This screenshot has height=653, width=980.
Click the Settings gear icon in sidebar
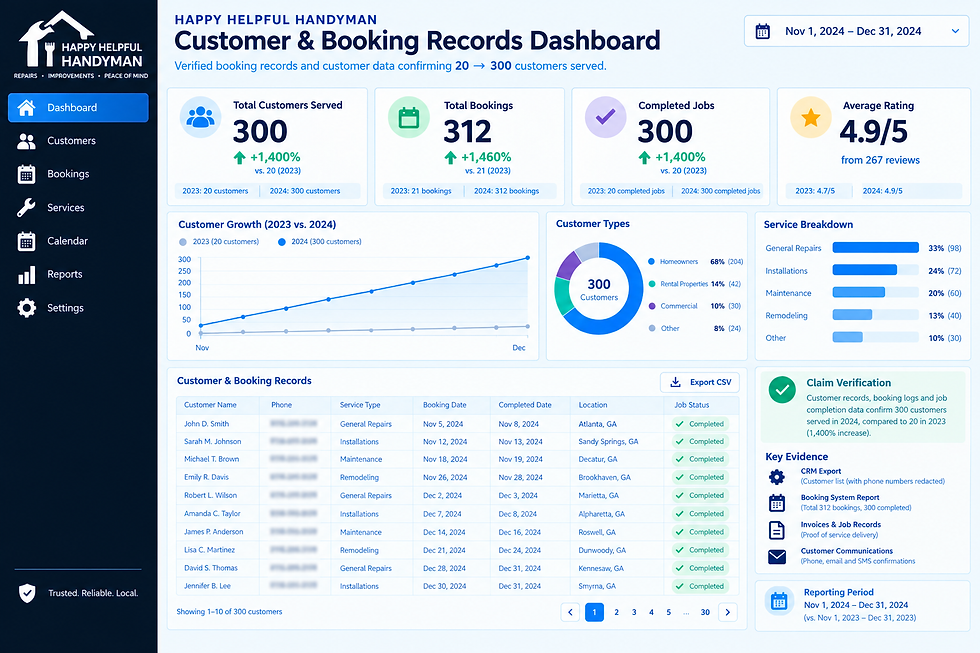[26, 308]
